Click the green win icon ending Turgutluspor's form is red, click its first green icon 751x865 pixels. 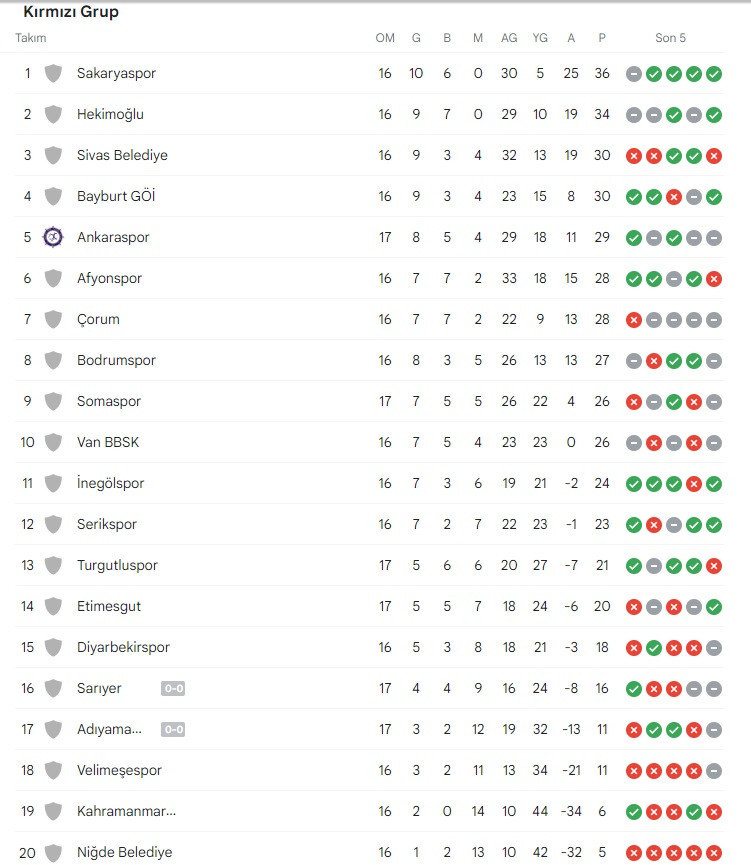tap(634, 565)
